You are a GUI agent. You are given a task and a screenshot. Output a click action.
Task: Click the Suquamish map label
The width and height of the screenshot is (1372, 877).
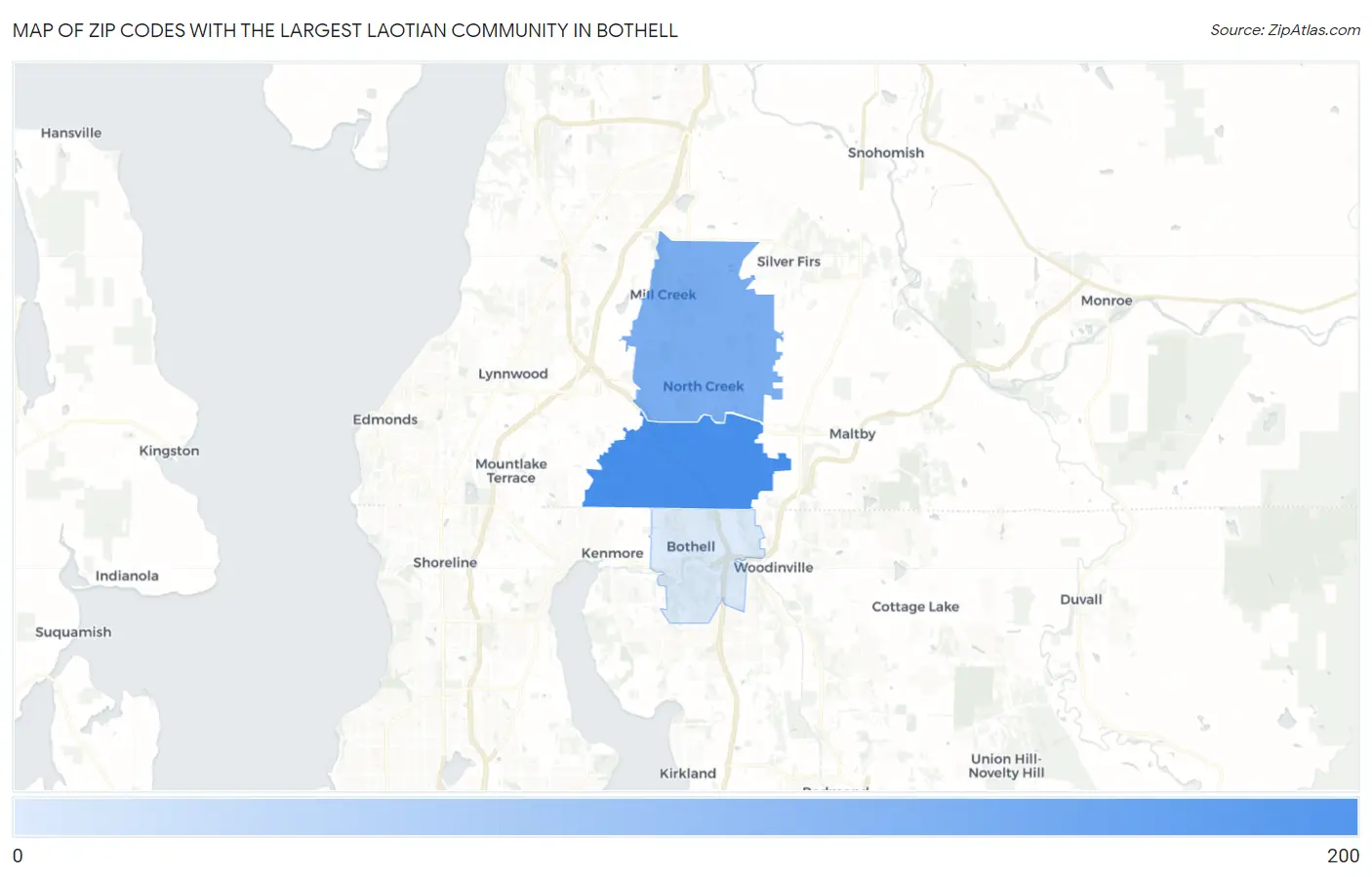pyautogui.click(x=73, y=632)
